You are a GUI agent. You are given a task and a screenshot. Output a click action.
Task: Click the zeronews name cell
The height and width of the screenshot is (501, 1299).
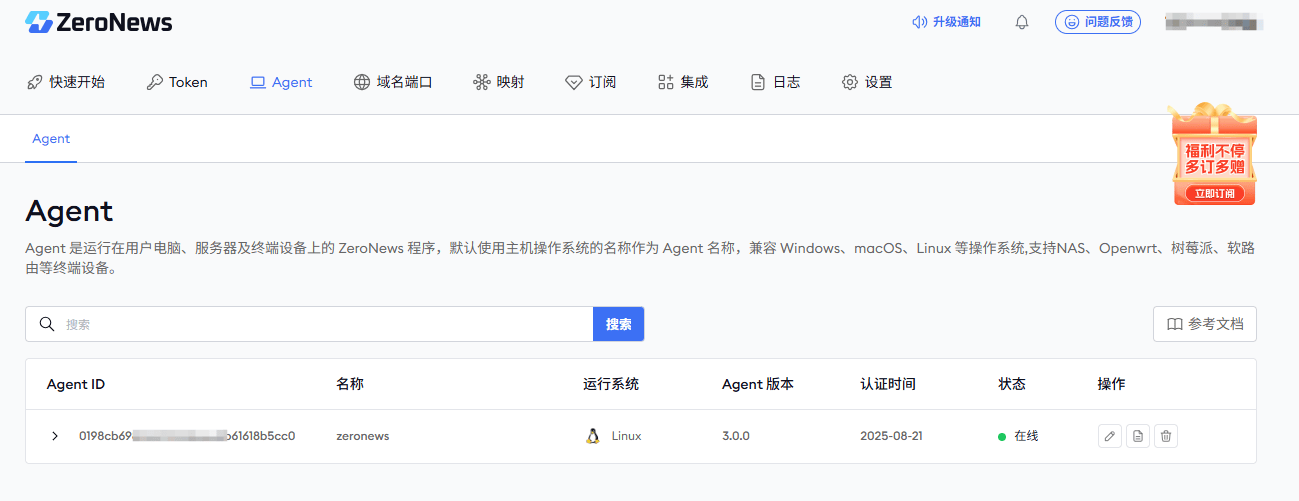363,436
